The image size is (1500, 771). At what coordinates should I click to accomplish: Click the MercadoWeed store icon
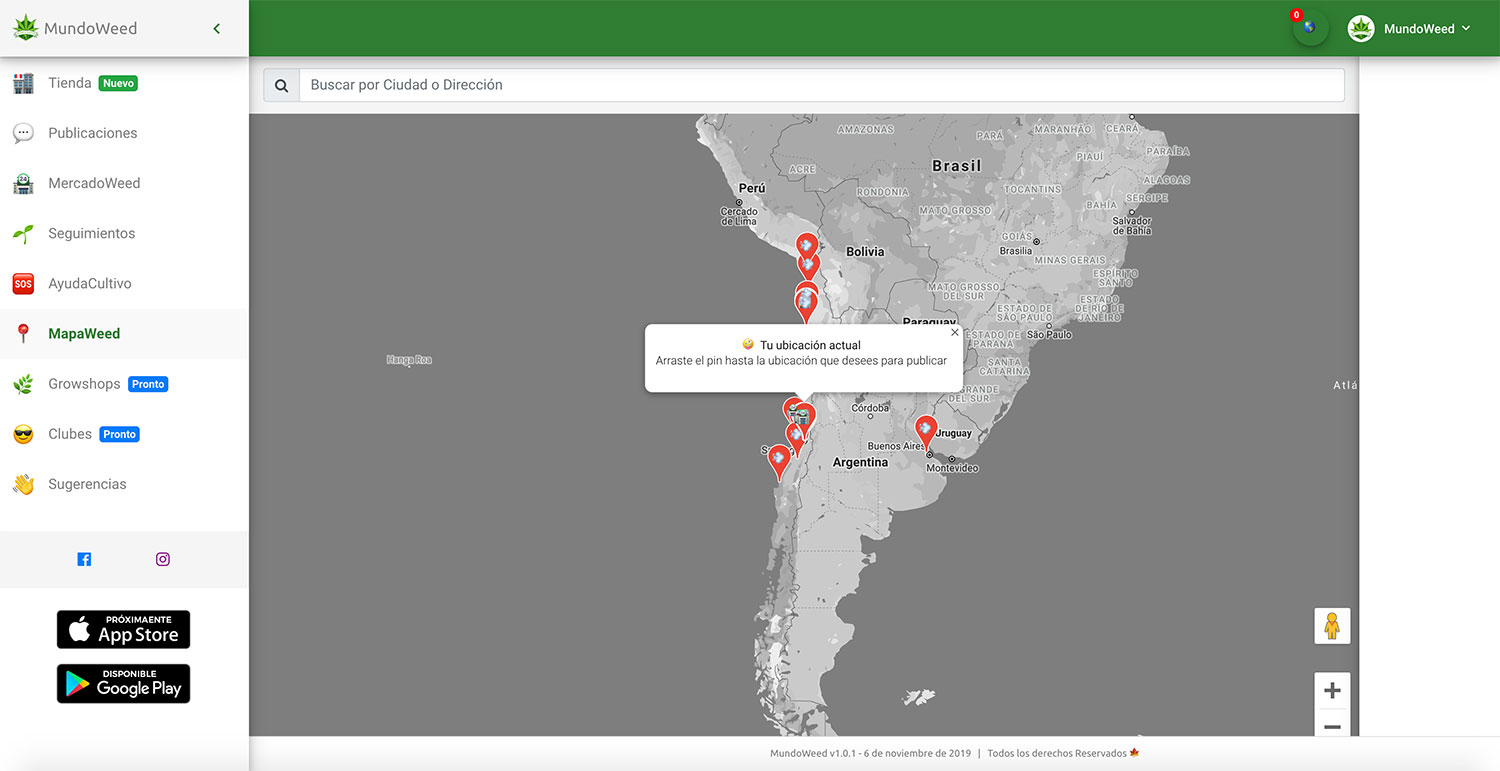coord(23,184)
